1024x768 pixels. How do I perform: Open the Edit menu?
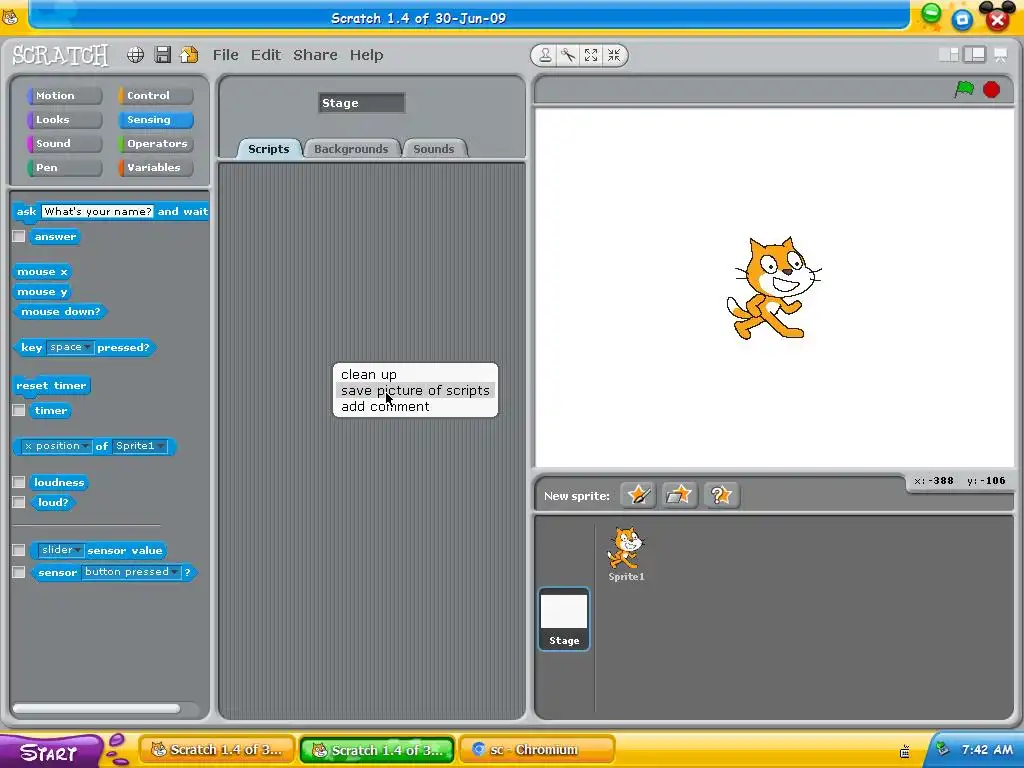(266, 55)
